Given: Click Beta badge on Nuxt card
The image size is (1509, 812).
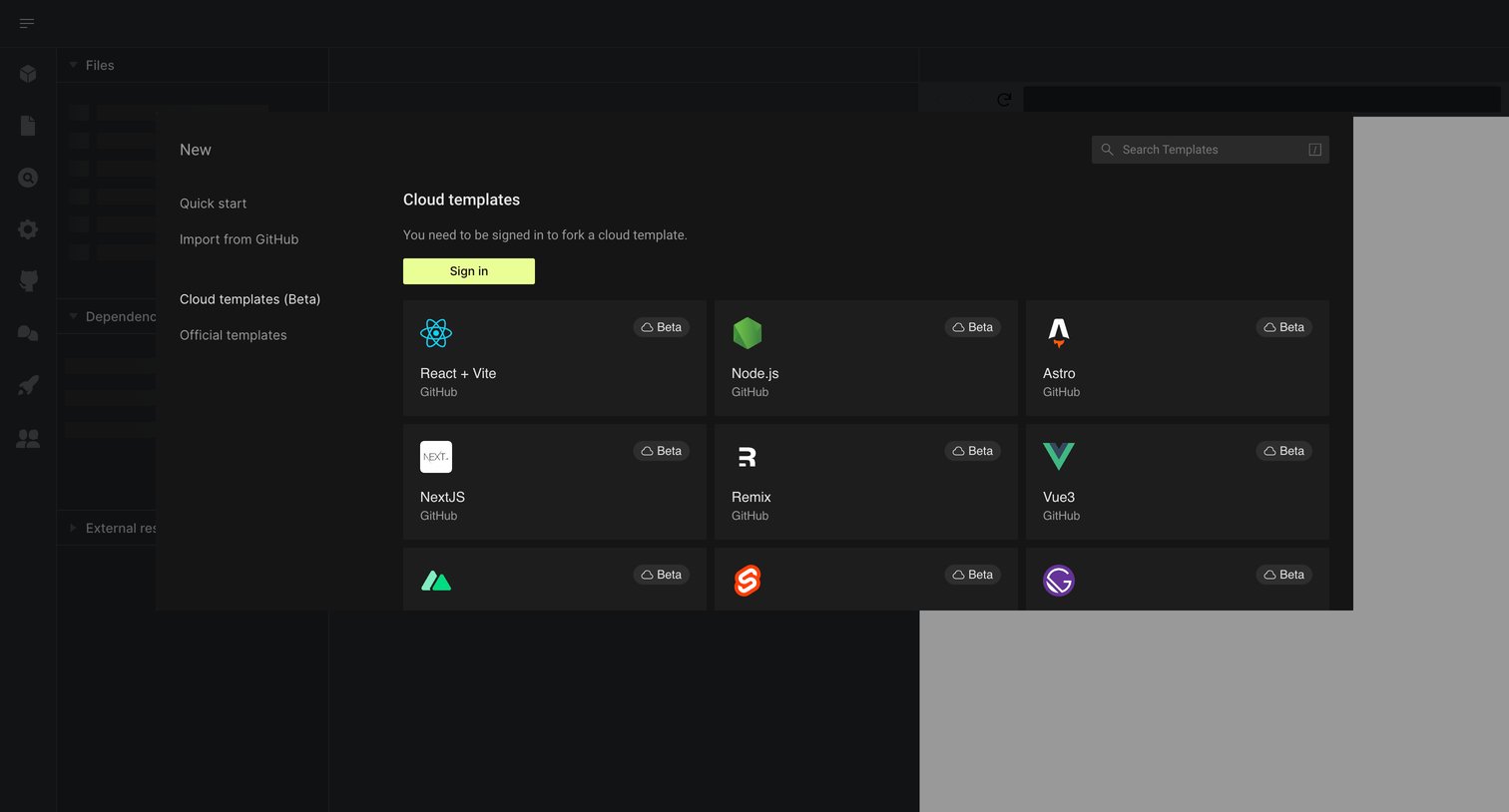Looking at the screenshot, I should 662,575.
